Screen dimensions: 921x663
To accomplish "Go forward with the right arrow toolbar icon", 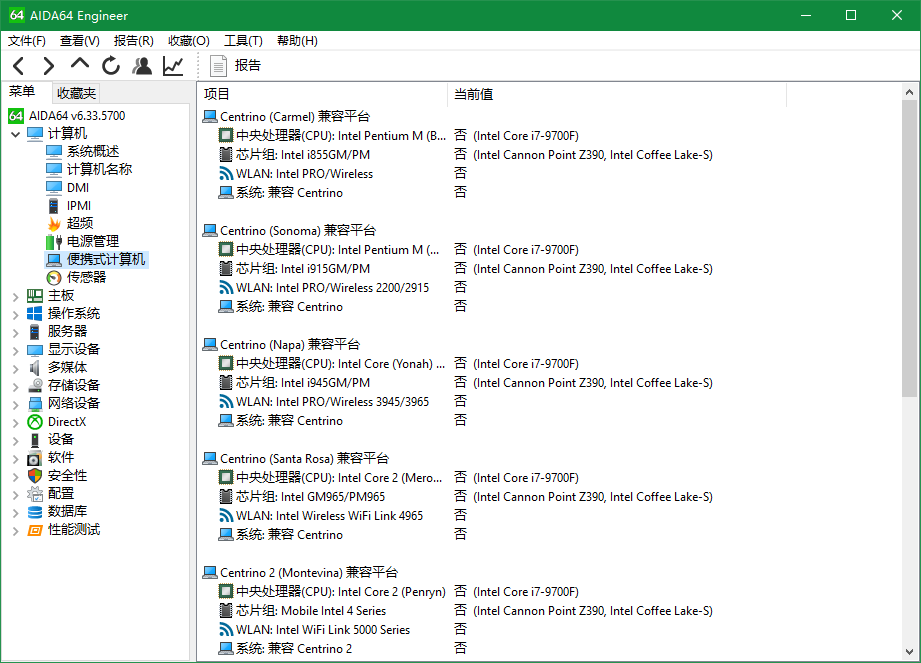I will (x=49, y=66).
